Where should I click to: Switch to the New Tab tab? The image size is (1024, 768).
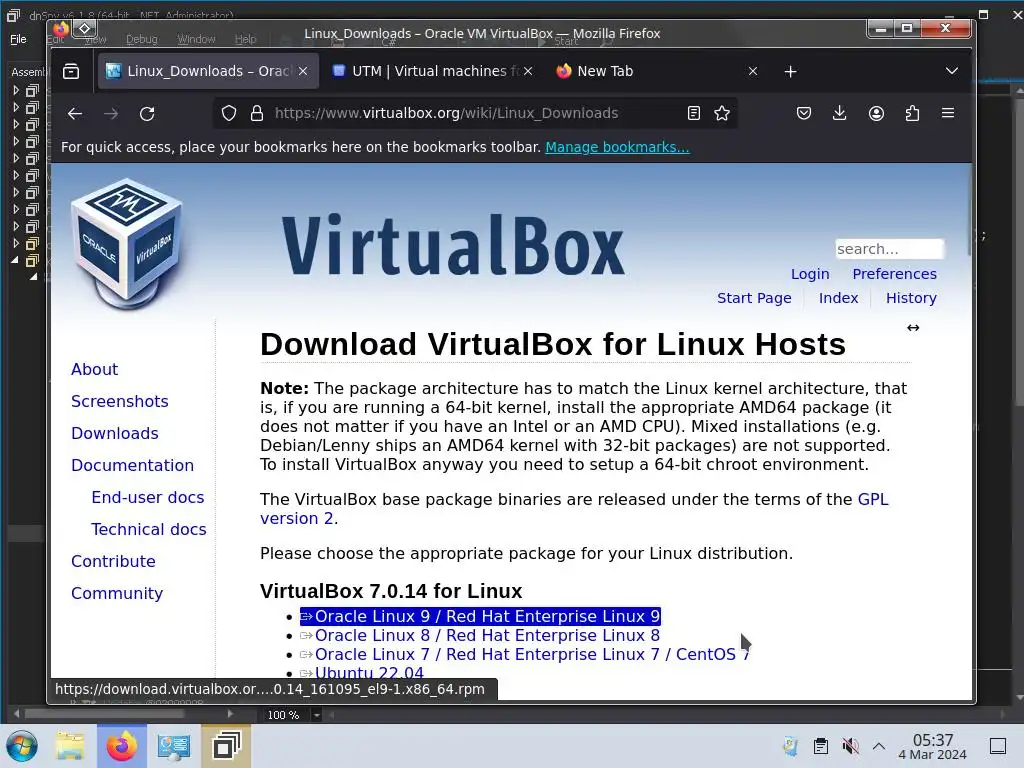656,71
